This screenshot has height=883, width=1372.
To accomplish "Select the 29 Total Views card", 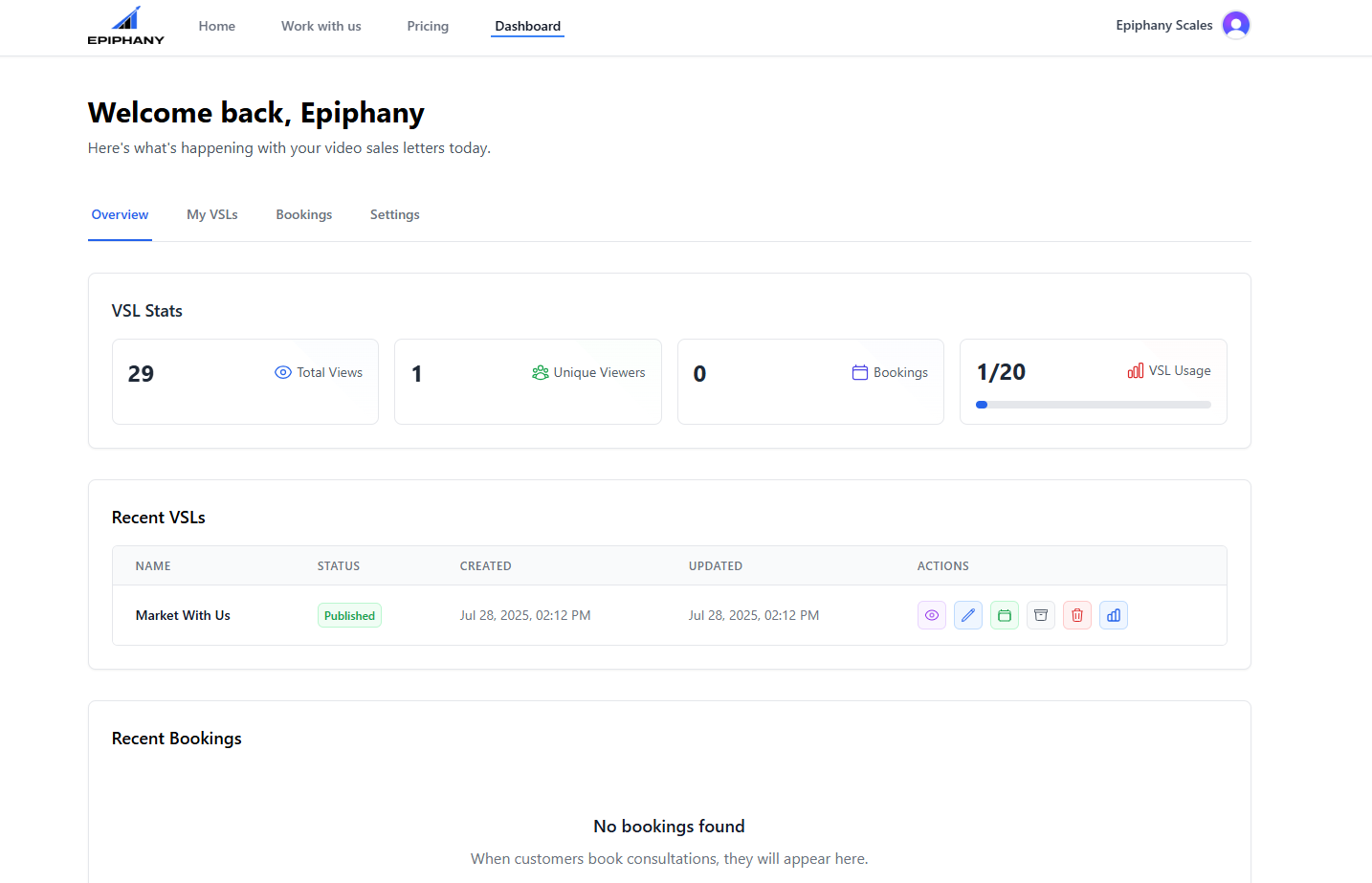I will pyautogui.click(x=245, y=382).
